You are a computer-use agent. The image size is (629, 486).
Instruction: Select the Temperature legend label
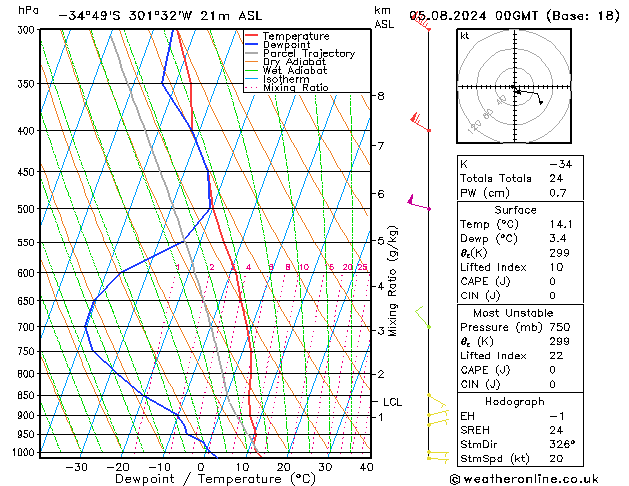click(x=296, y=36)
